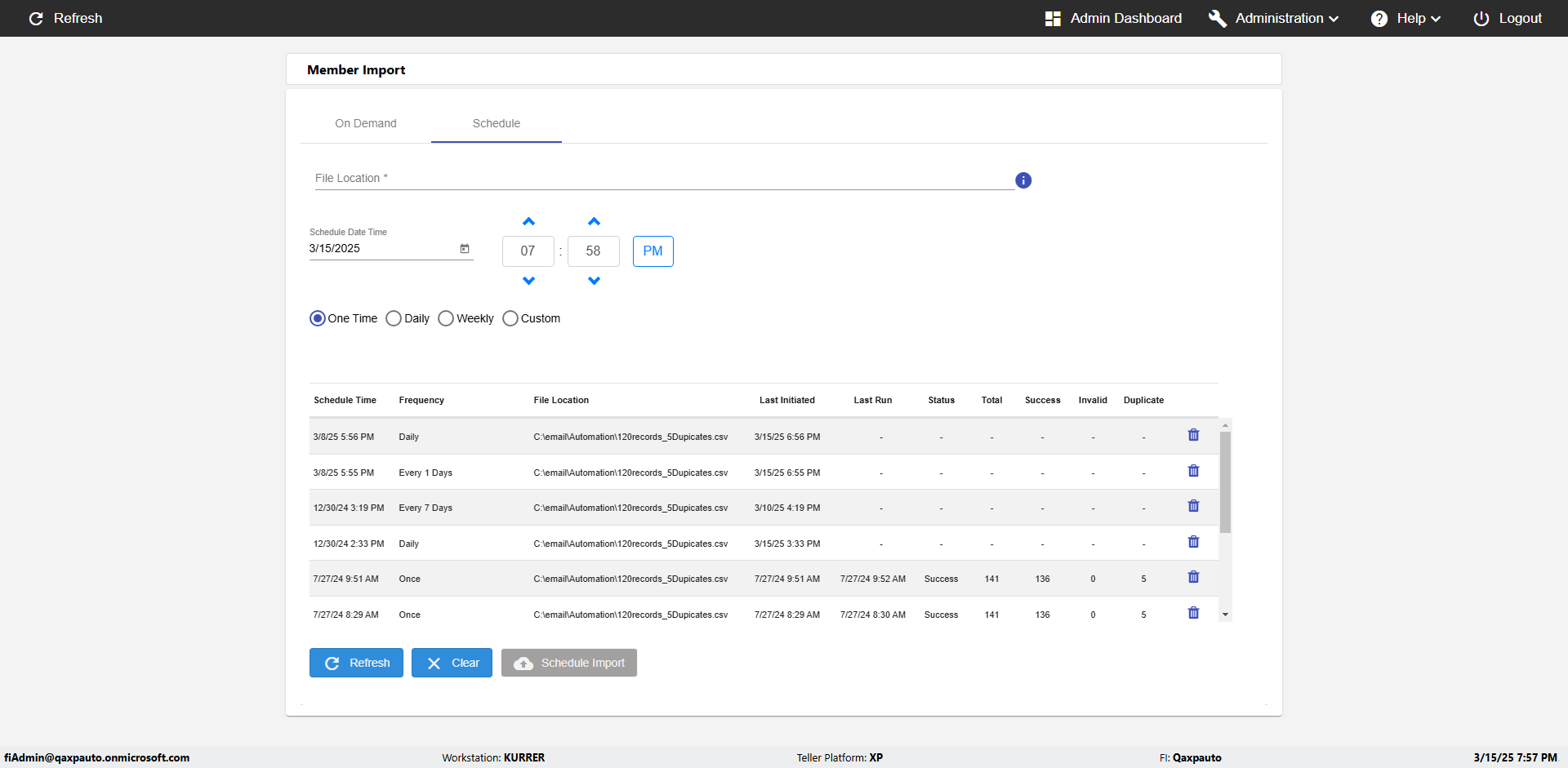Expand the Help dropdown menu

(x=1405, y=18)
